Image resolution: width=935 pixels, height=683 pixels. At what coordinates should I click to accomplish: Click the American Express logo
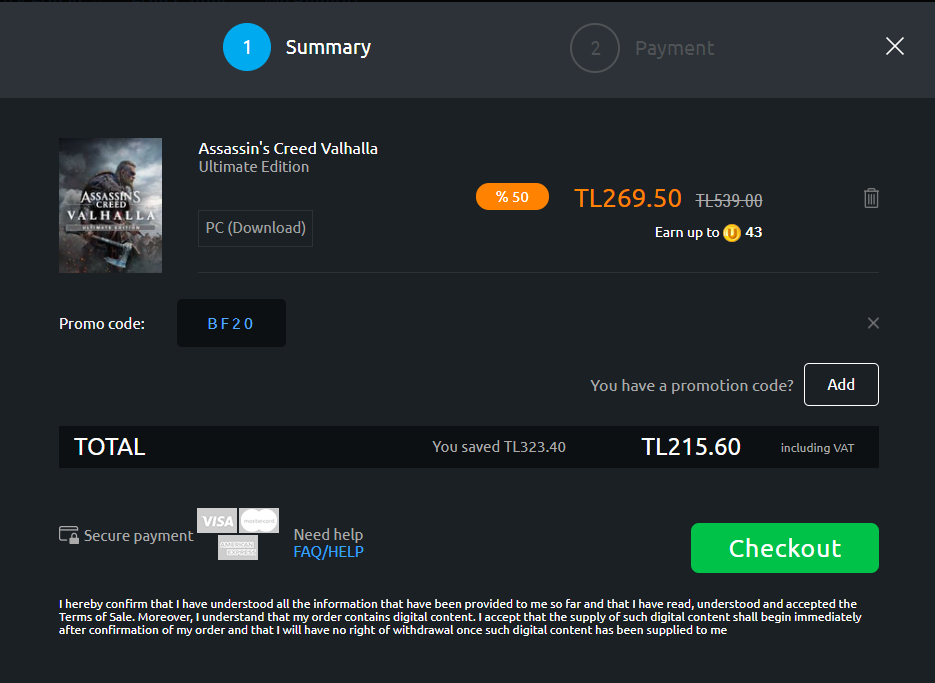click(x=238, y=548)
